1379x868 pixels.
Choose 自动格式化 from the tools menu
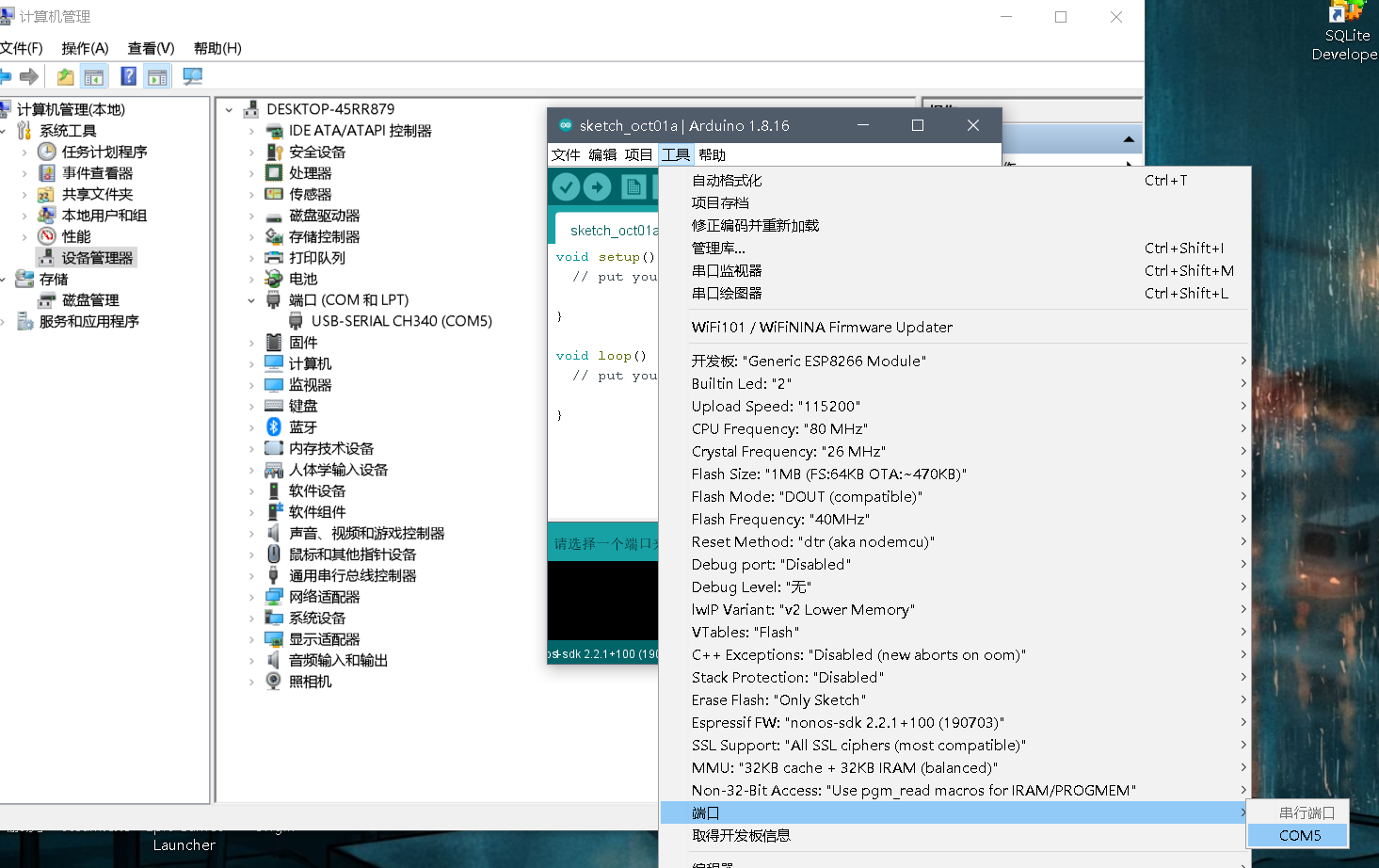point(954,180)
